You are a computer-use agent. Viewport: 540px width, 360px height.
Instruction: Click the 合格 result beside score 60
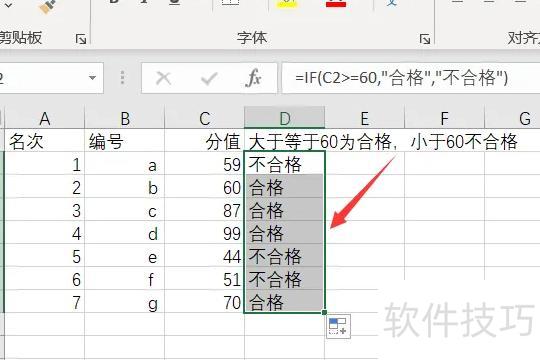pos(284,186)
